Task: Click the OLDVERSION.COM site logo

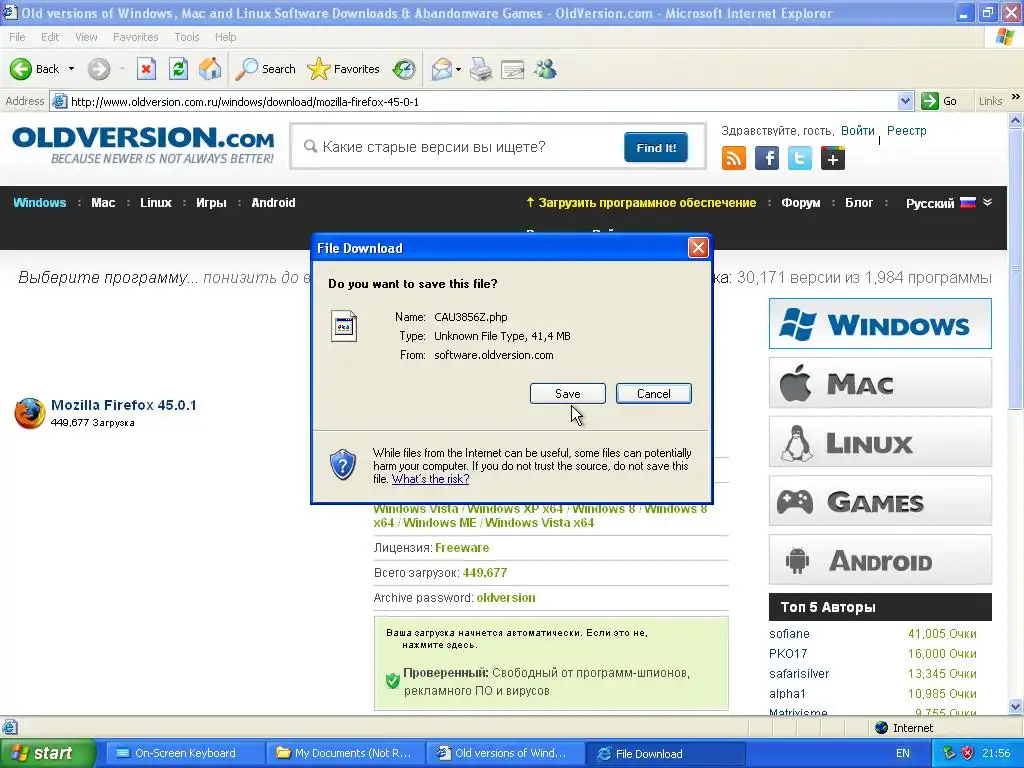Action: [143, 145]
